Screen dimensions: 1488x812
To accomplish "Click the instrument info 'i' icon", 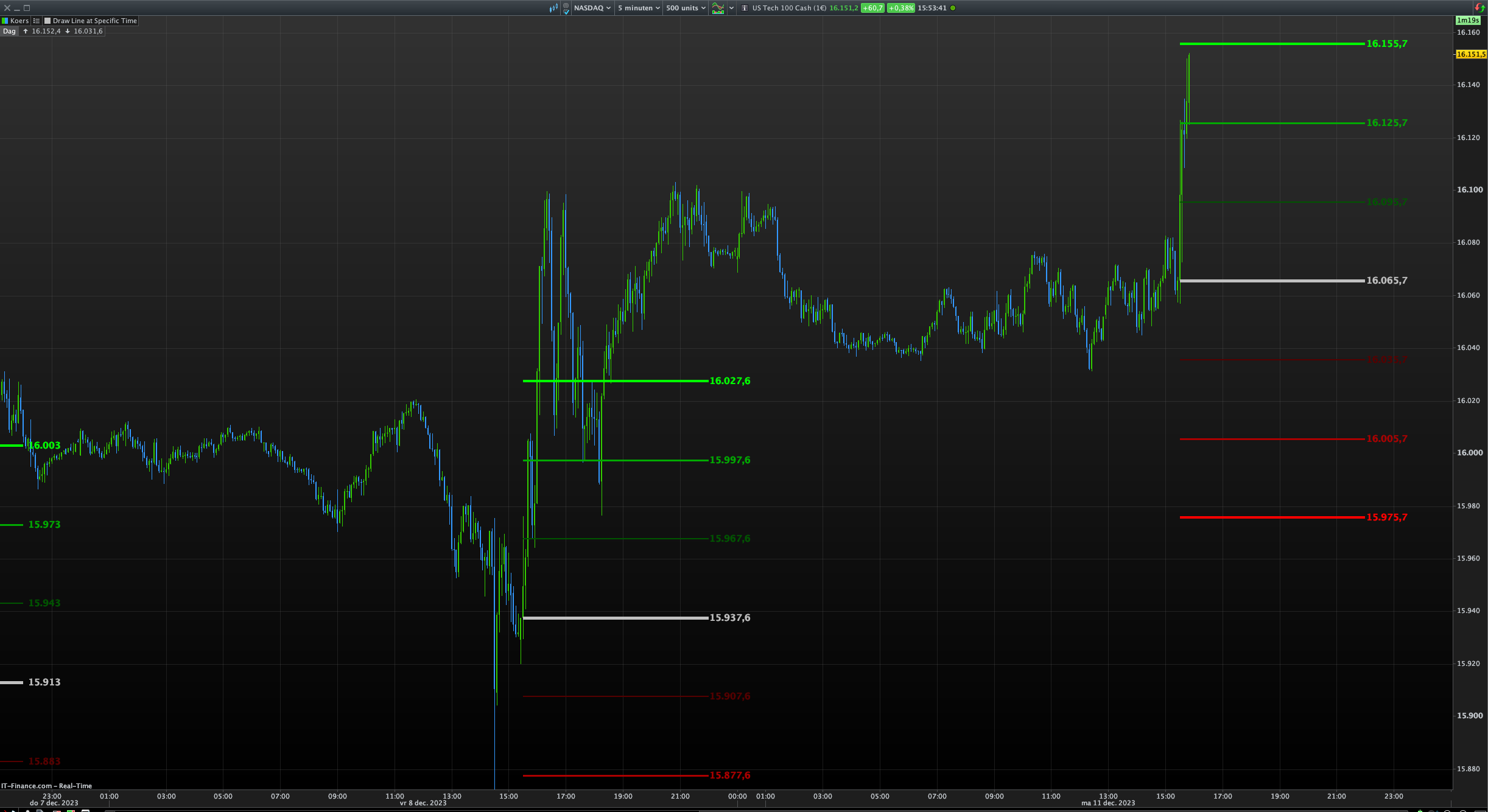I will coord(744,8).
